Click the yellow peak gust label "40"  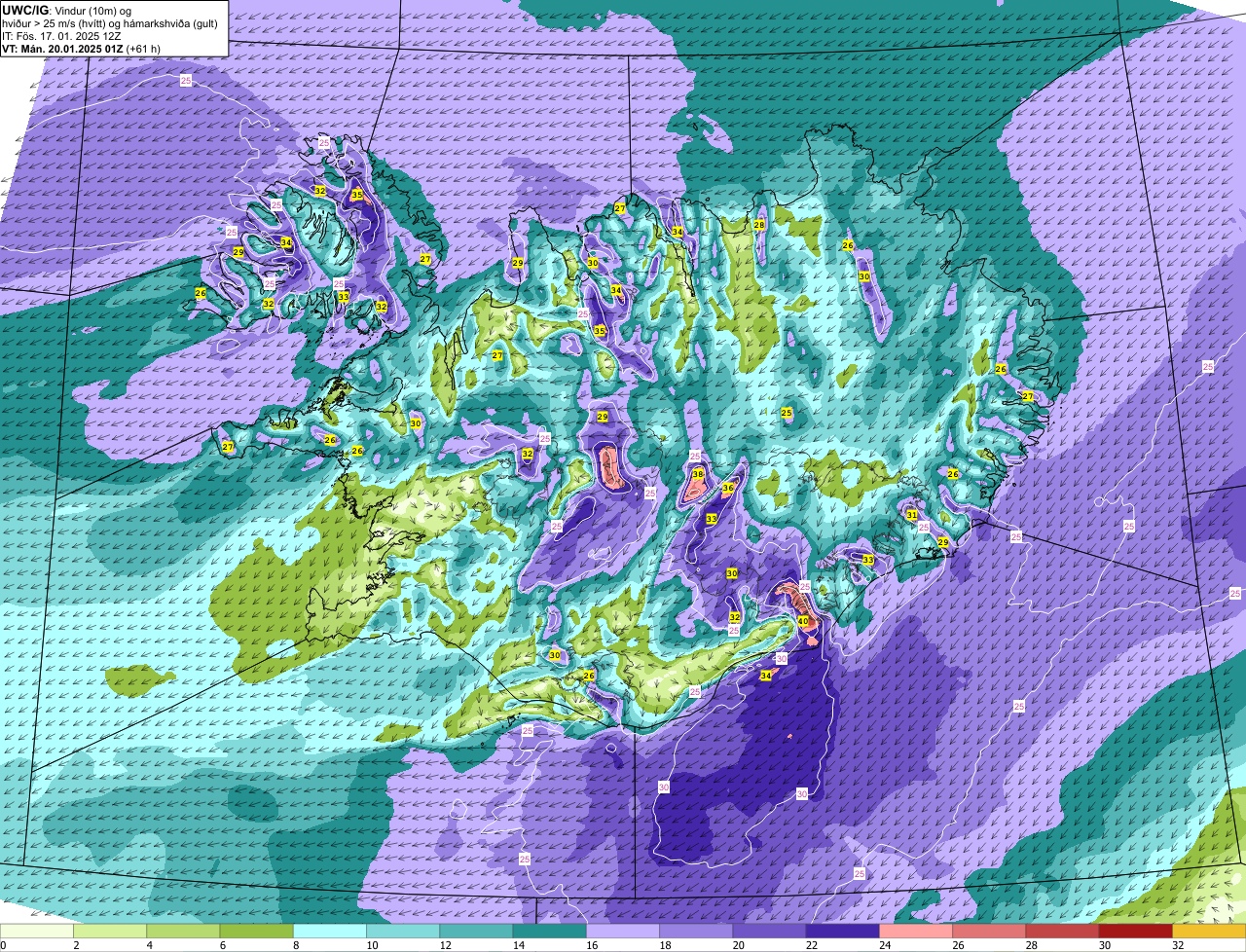[803, 620]
